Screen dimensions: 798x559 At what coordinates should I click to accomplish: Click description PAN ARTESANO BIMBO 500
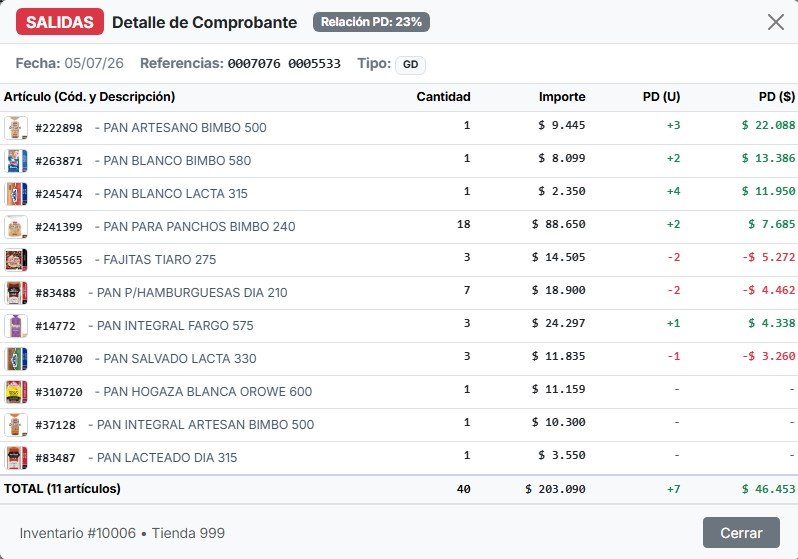click(x=185, y=127)
